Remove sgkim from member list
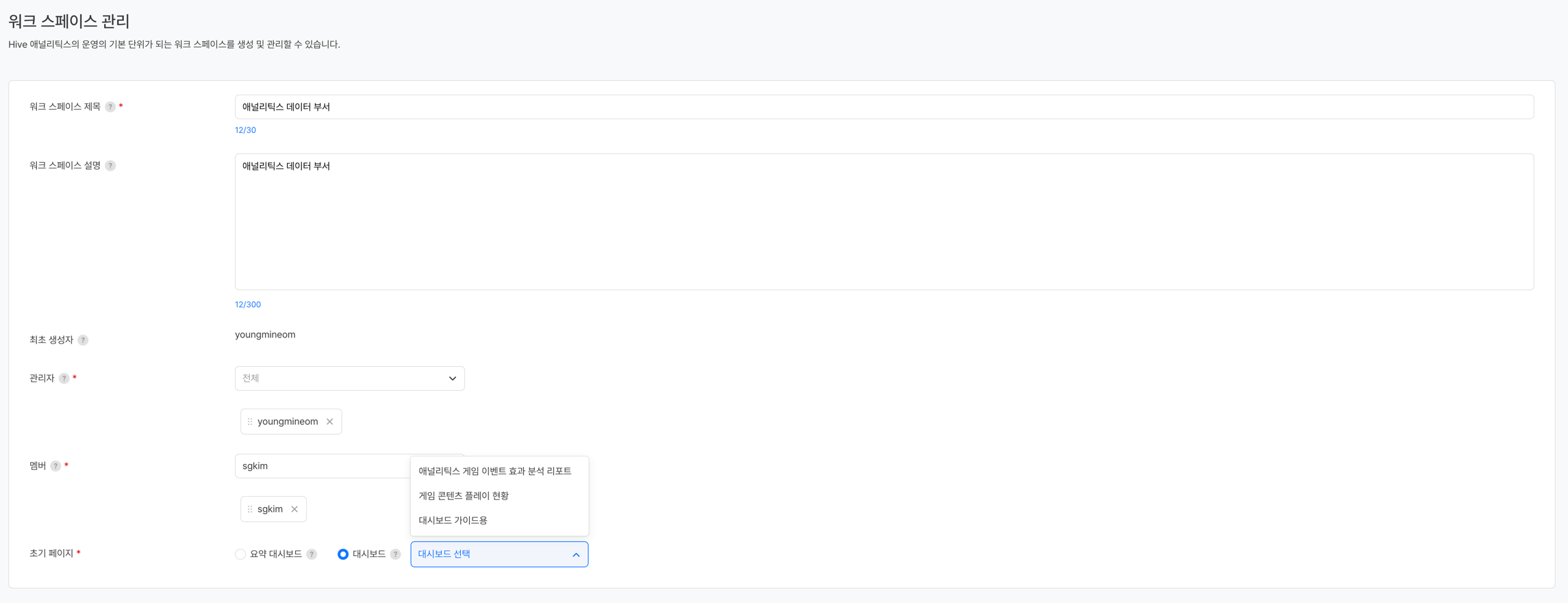1568x603 pixels. pyautogui.click(x=294, y=509)
